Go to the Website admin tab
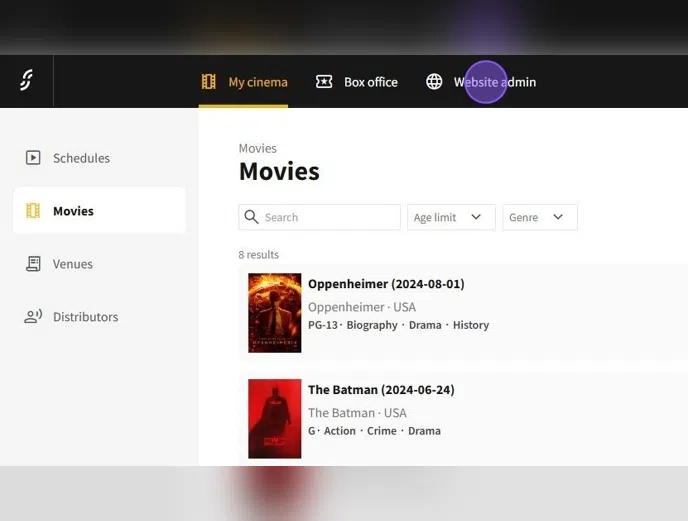Screen dimensions: 688x521 [x=494, y=82]
